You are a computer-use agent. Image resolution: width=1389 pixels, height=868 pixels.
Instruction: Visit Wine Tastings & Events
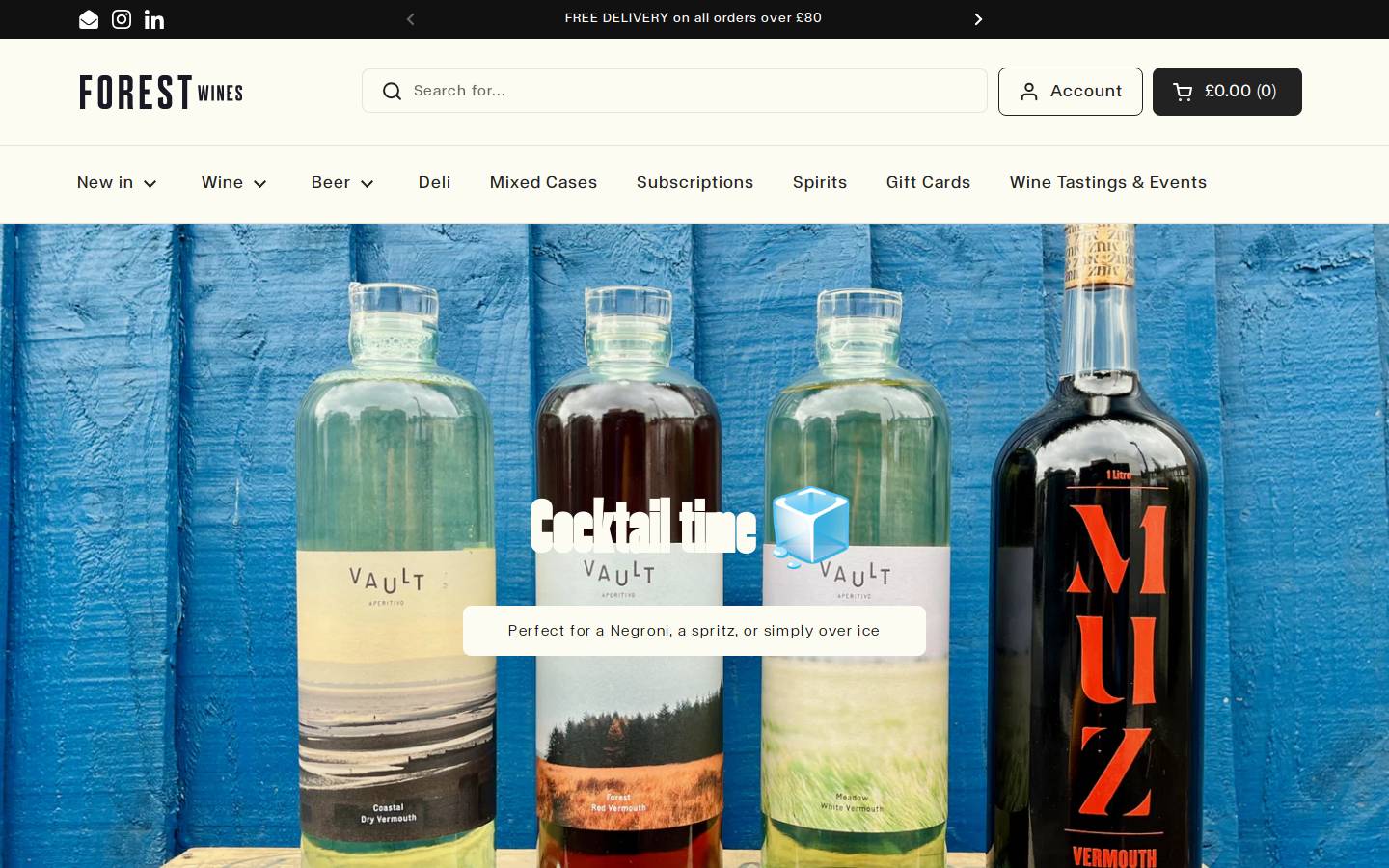[1108, 183]
